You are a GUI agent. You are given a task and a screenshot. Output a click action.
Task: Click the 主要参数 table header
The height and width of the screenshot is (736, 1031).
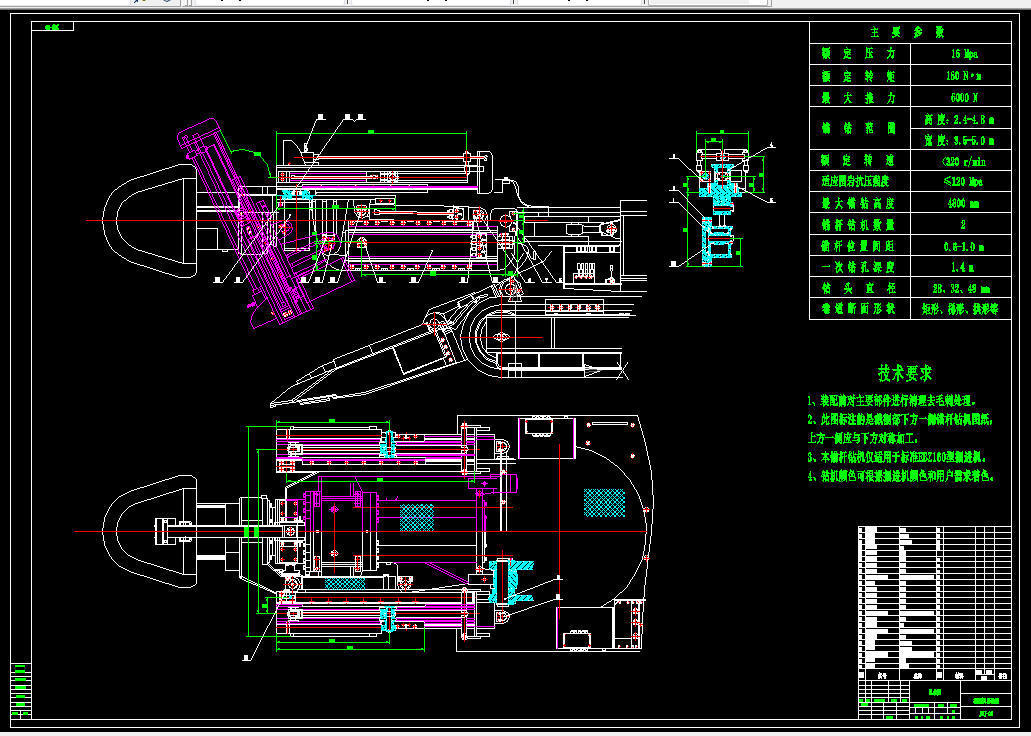tap(910, 32)
